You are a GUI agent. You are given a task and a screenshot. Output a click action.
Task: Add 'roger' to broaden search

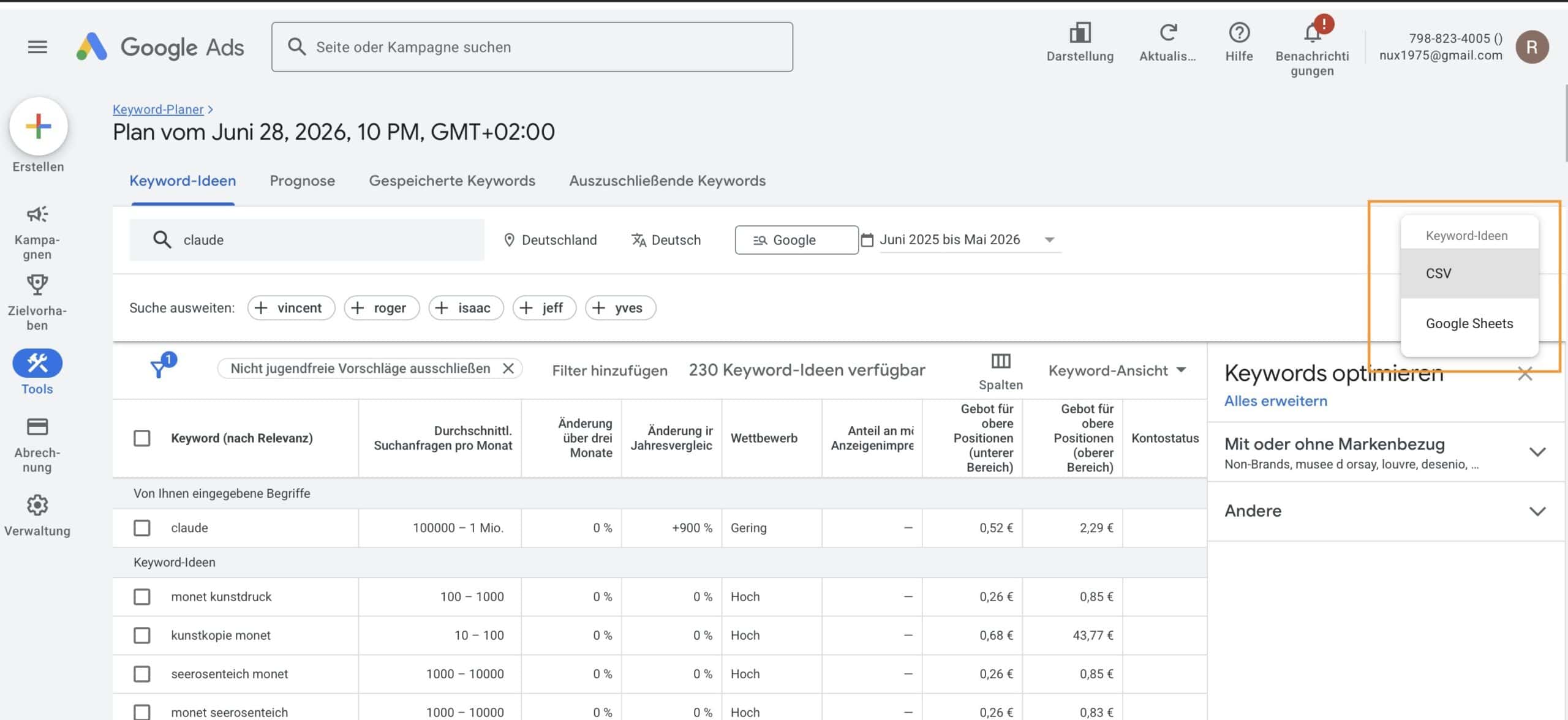[x=382, y=308]
